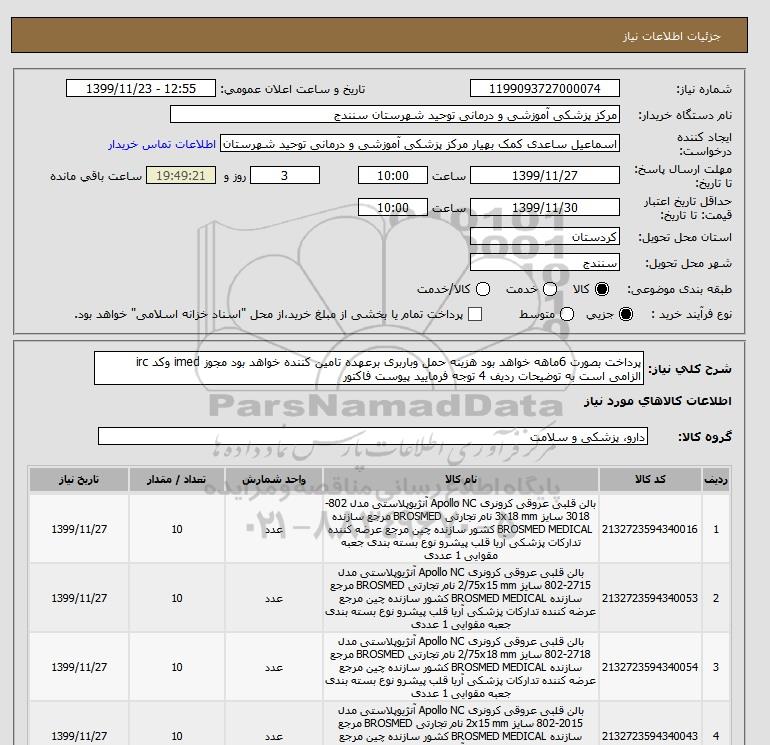Select the کالا/خدمت radio button

pos(483,289)
